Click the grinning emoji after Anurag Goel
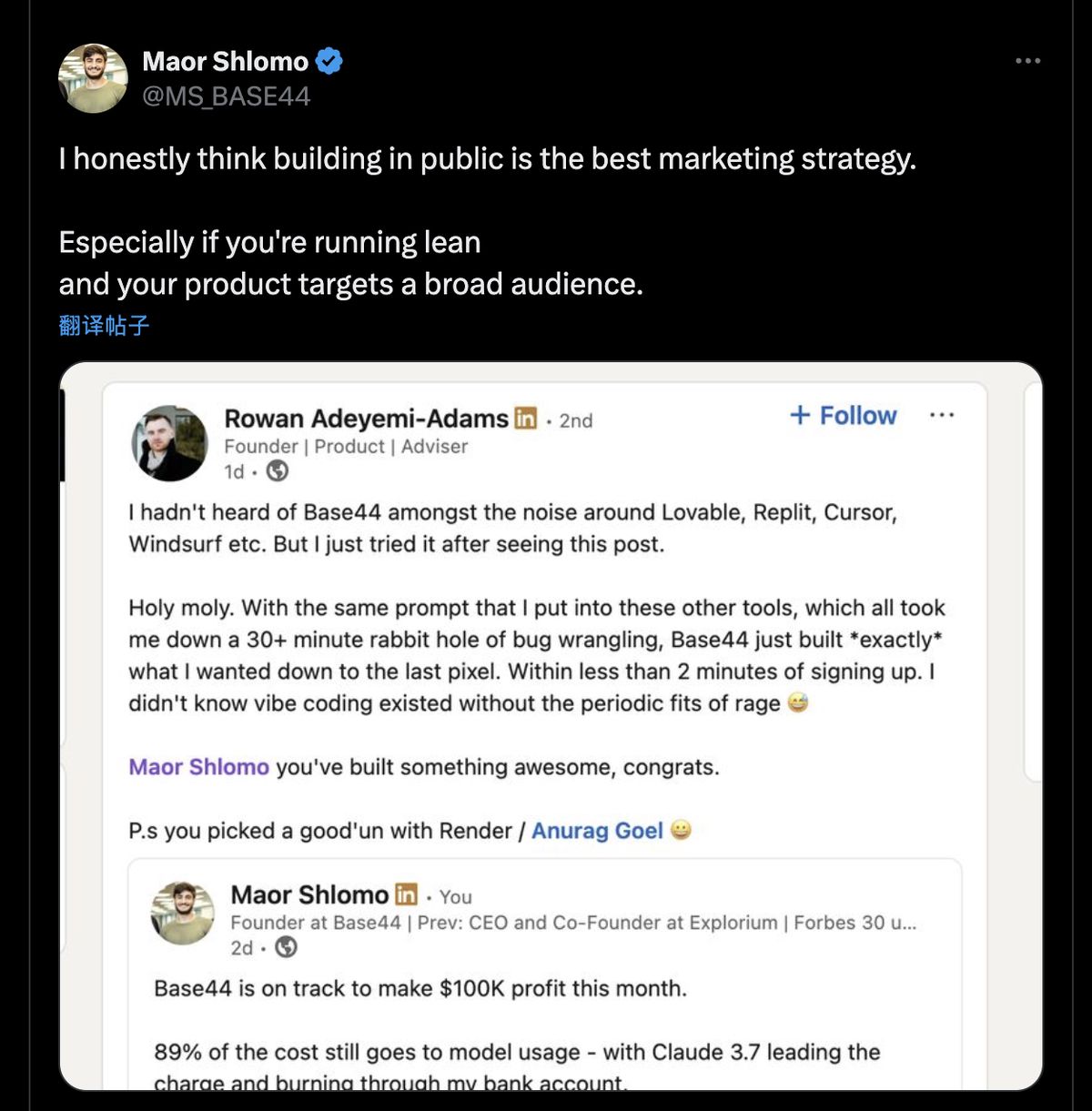Viewport: 1092px width, 1111px height. pos(681,830)
